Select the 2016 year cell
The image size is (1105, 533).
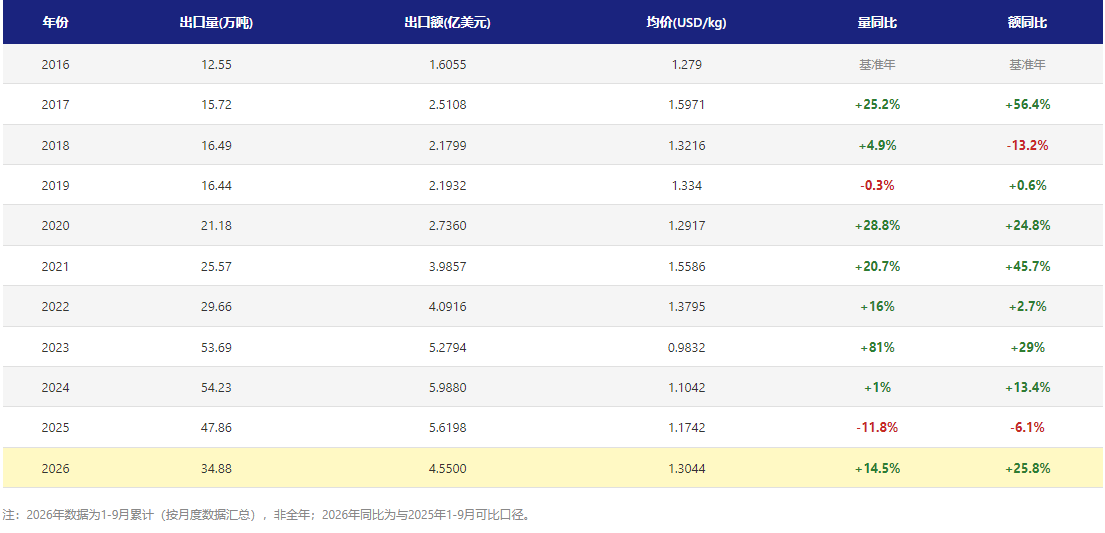56,64
